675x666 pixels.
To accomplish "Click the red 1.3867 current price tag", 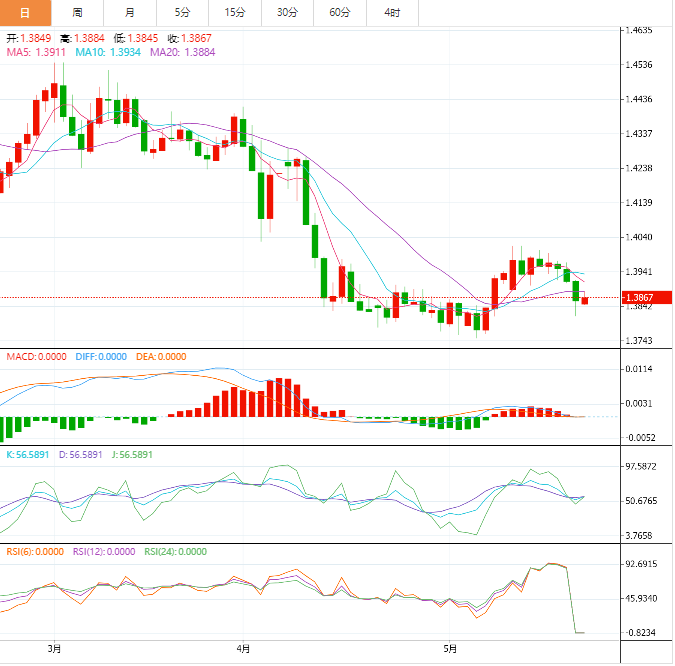I will [x=647, y=298].
